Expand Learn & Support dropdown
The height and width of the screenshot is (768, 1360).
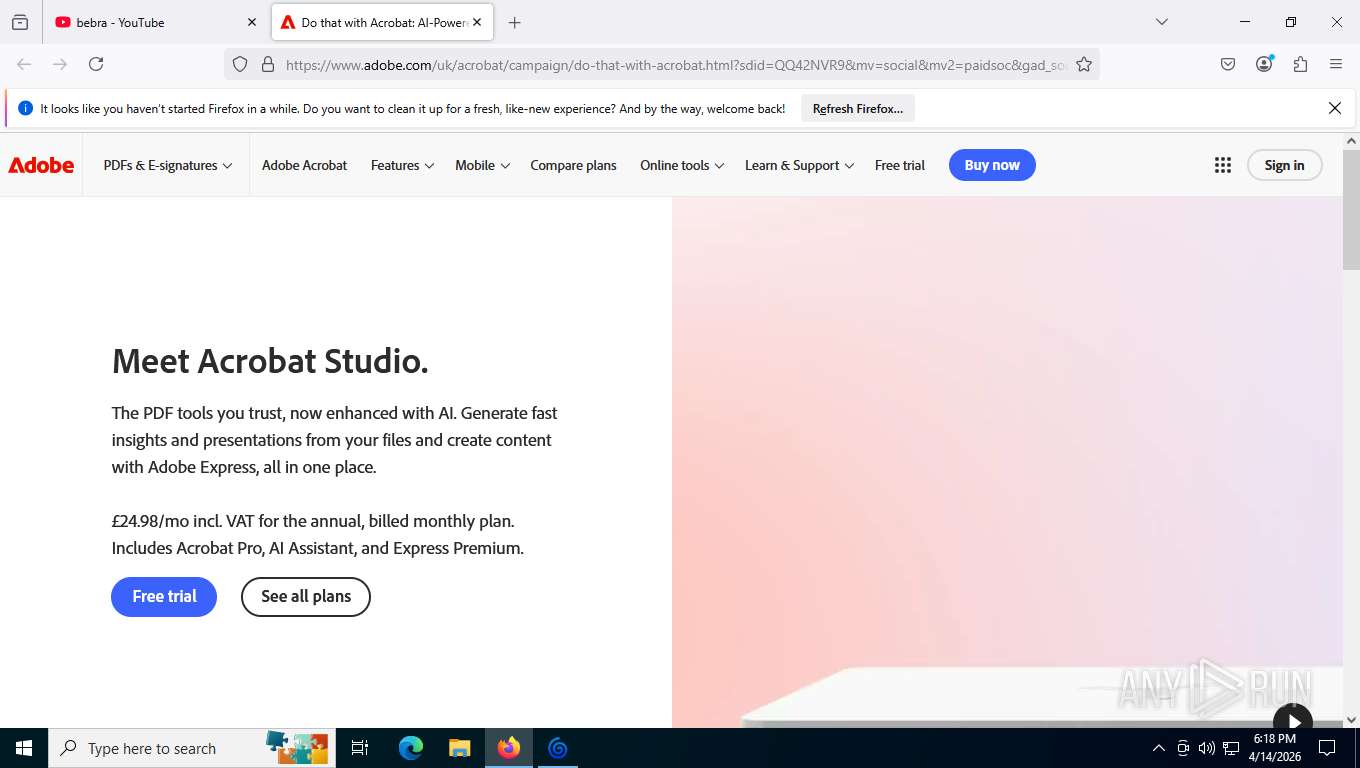click(799, 165)
